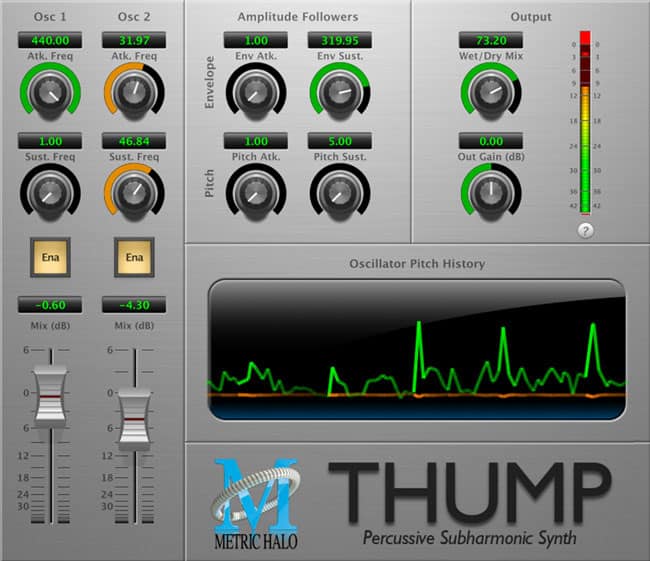Click the Osc 1 Atk. Freq knob

tap(50, 92)
